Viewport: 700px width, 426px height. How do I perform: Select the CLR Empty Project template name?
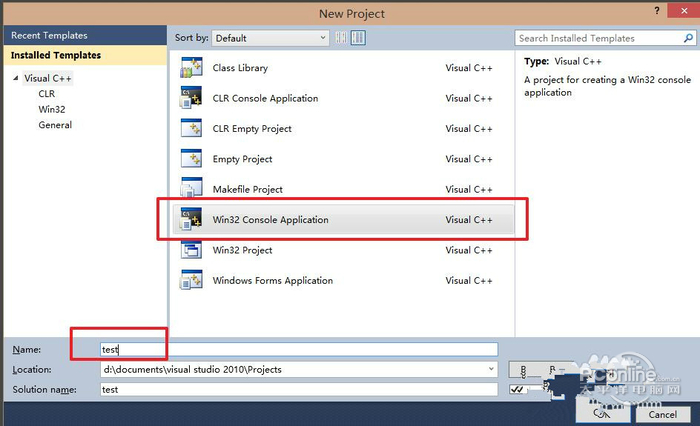pos(252,129)
